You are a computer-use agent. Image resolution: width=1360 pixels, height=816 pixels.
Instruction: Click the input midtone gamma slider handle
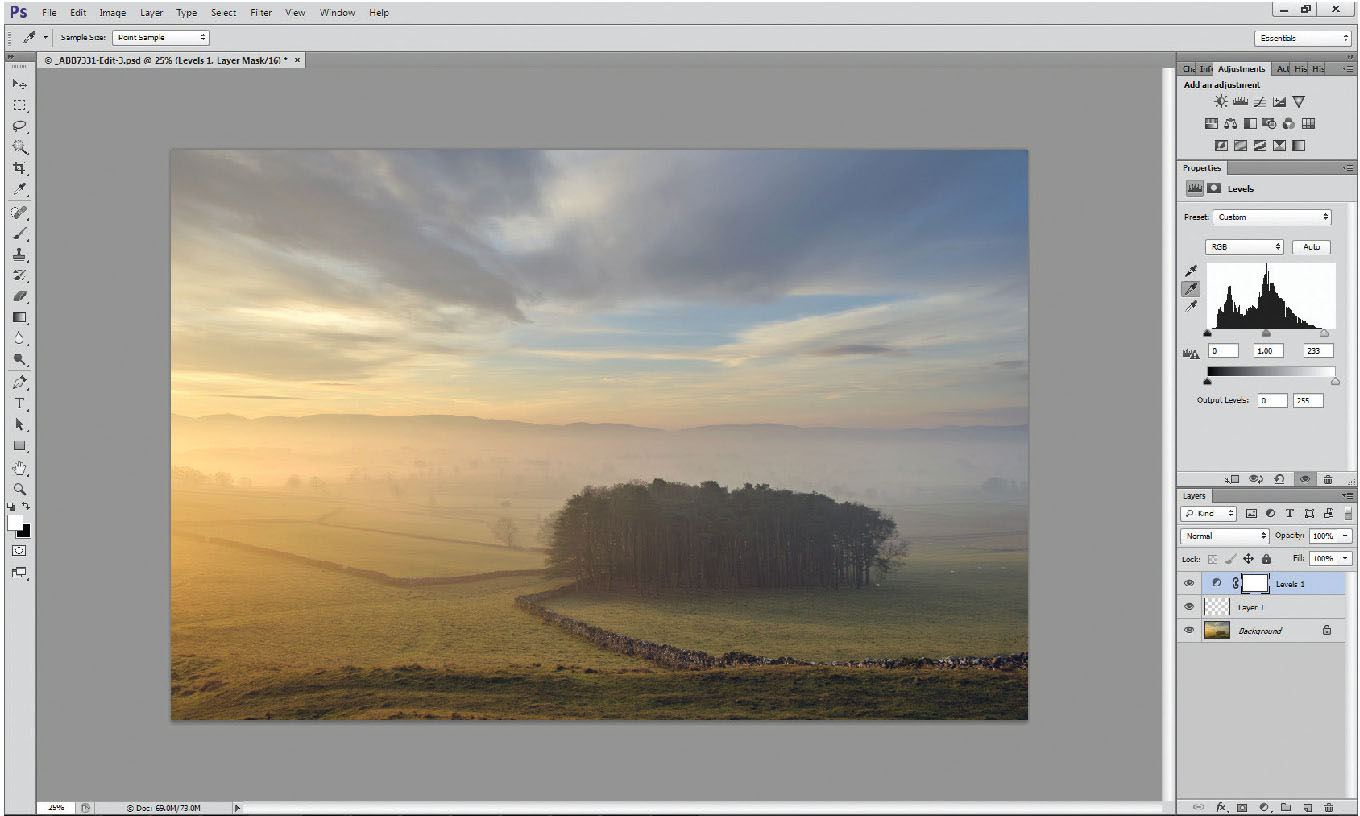point(1266,333)
